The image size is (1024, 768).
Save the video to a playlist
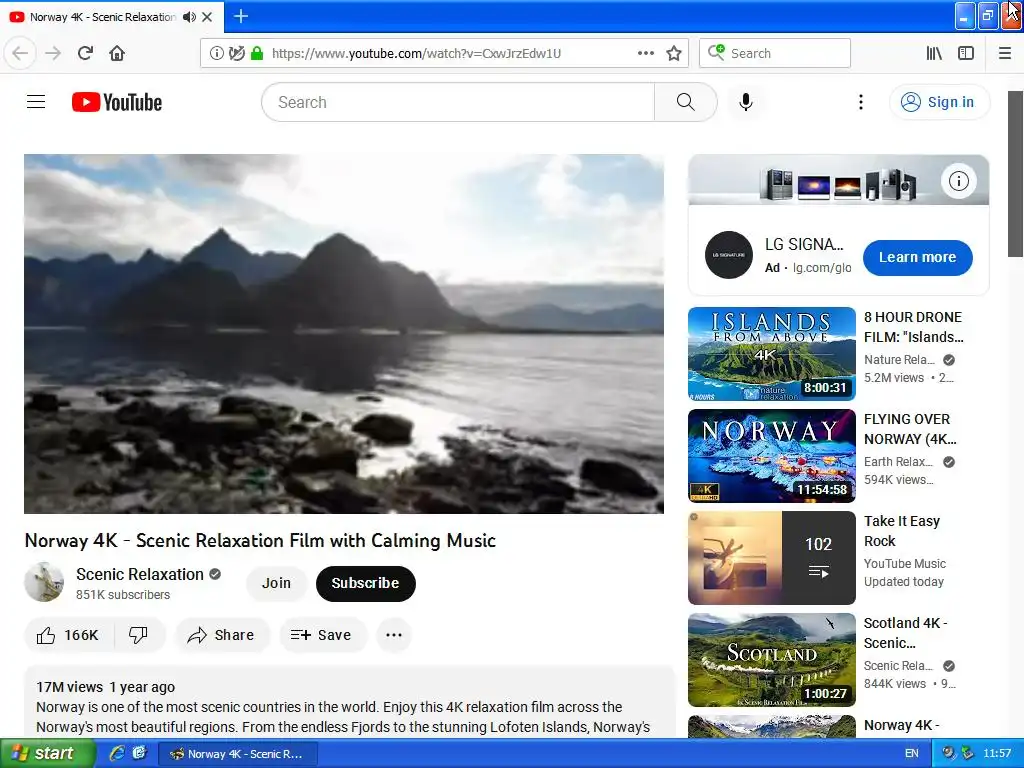point(323,635)
